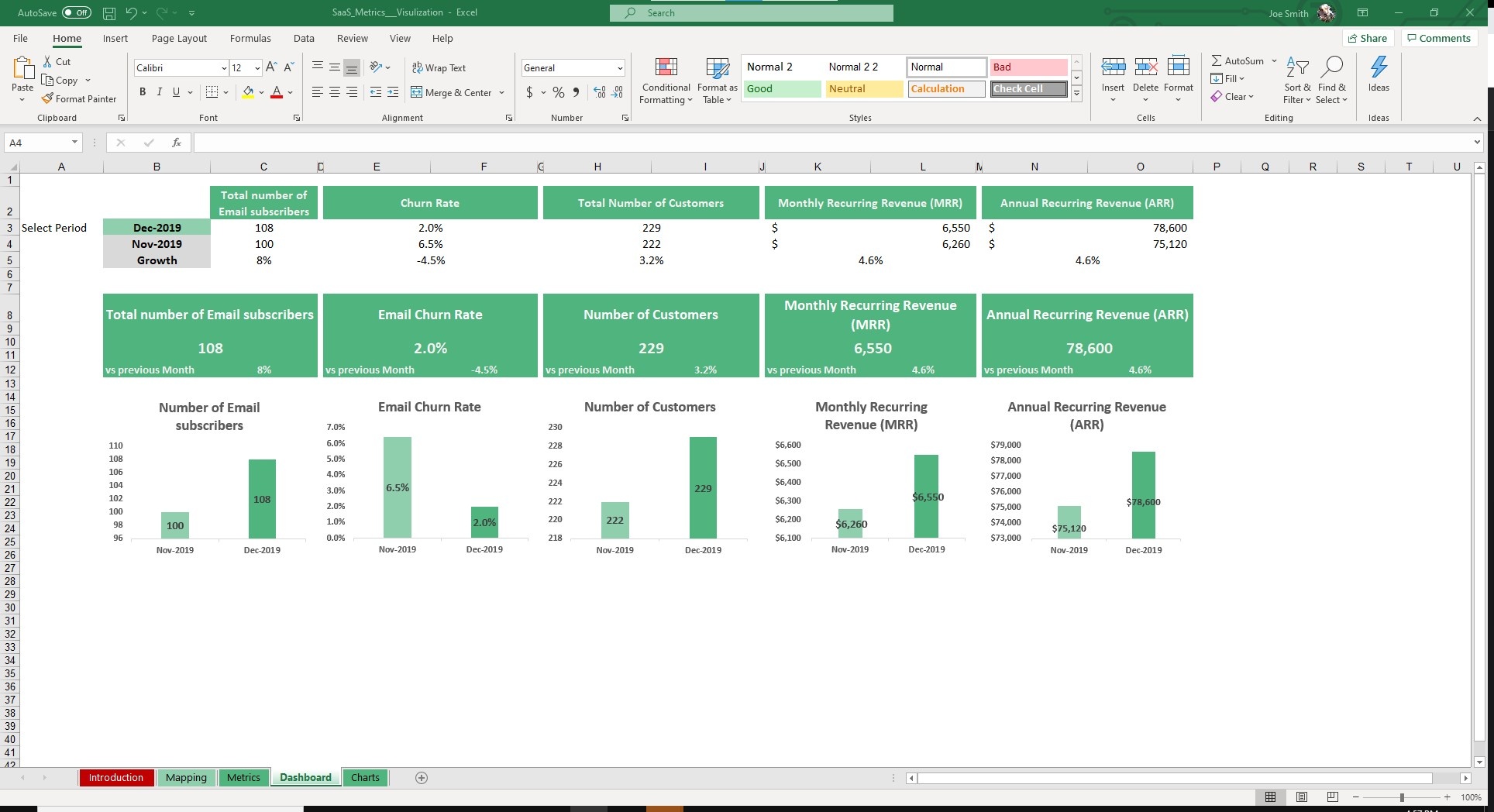This screenshot has width=1494, height=812.
Task: Click the Conditional Formatting icon
Action: click(x=666, y=68)
